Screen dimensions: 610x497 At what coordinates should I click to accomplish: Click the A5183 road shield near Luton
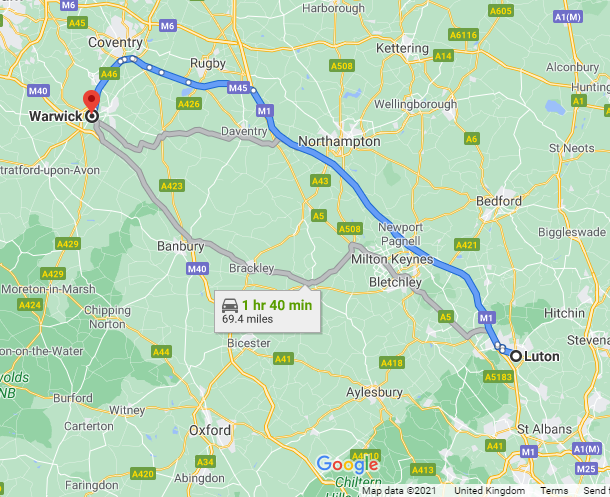tap(499, 376)
